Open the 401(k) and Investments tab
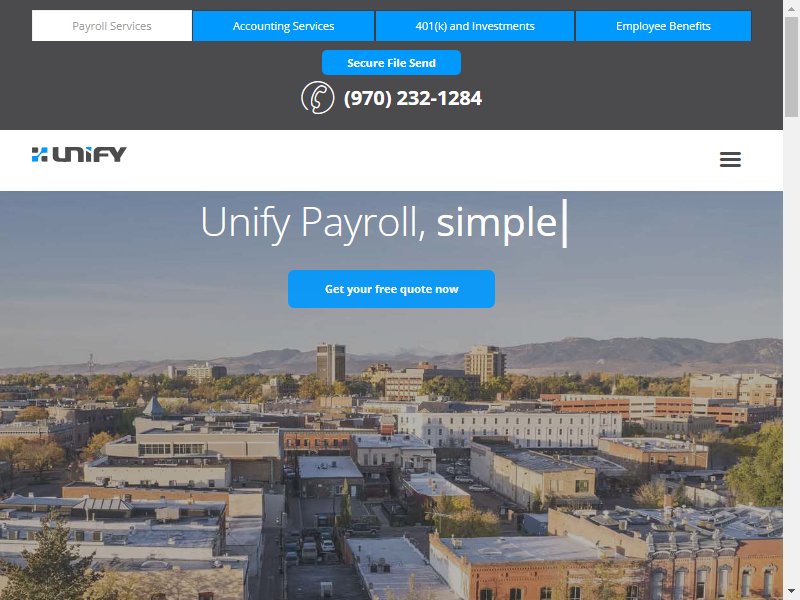The image size is (800, 600). point(474,26)
